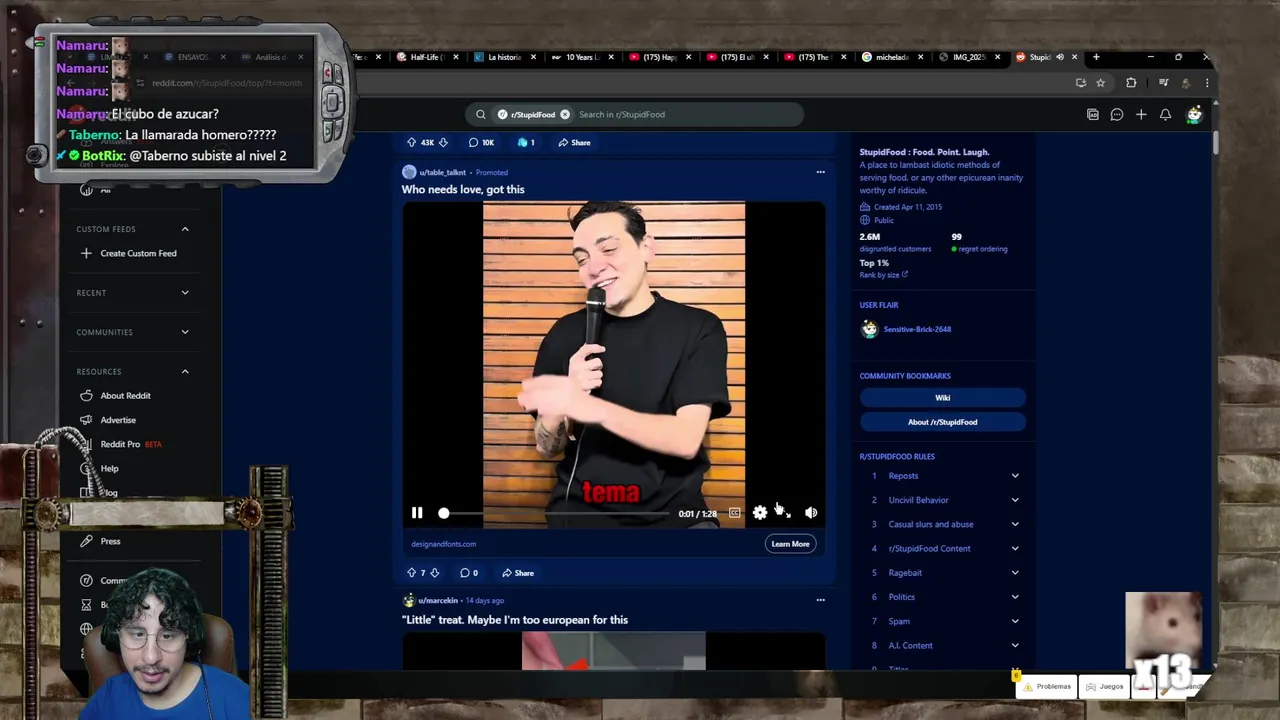Open u/table_talknt profile
Screen dimensions: 1280x720
pyautogui.click(x=442, y=172)
